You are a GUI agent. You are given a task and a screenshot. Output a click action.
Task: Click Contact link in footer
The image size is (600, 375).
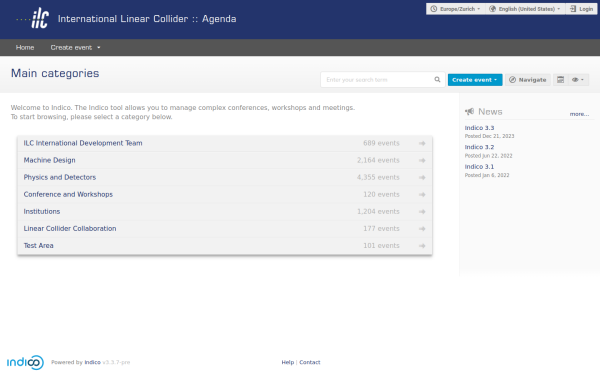pyautogui.click(x=310, y=362)
